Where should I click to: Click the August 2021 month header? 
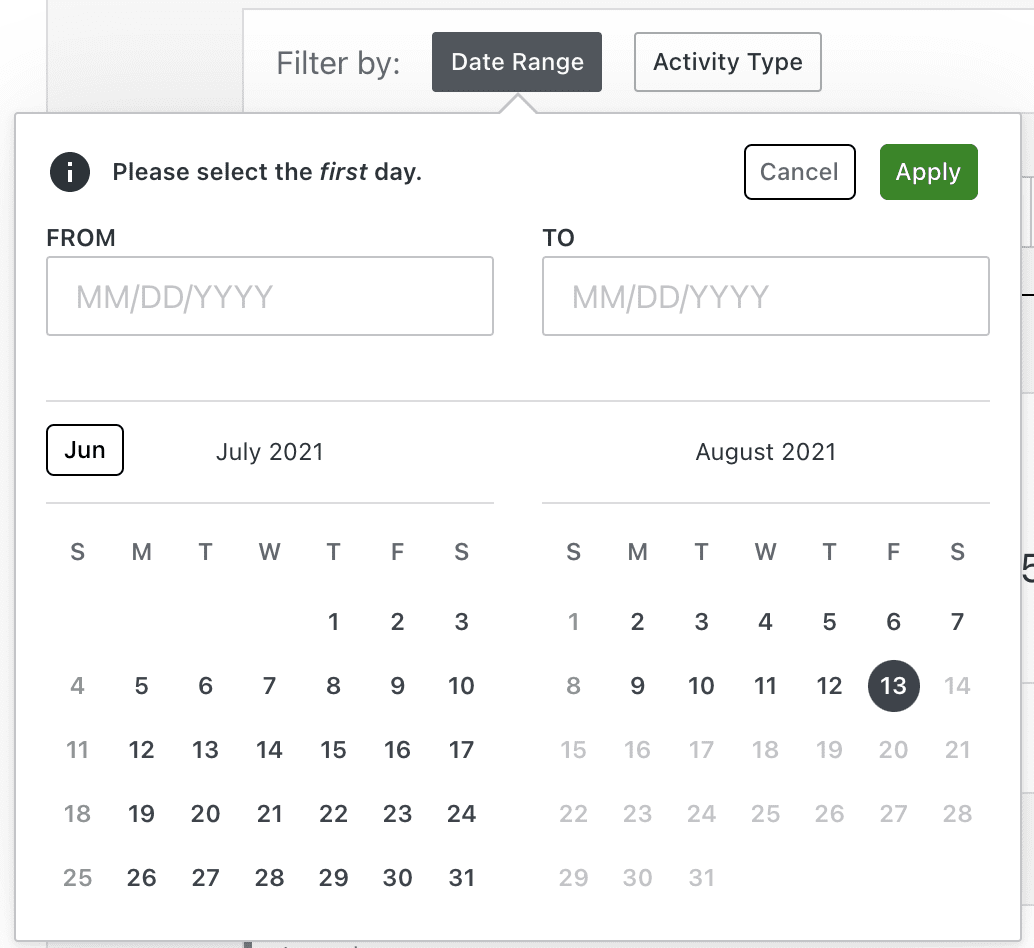tap(765, 452)
